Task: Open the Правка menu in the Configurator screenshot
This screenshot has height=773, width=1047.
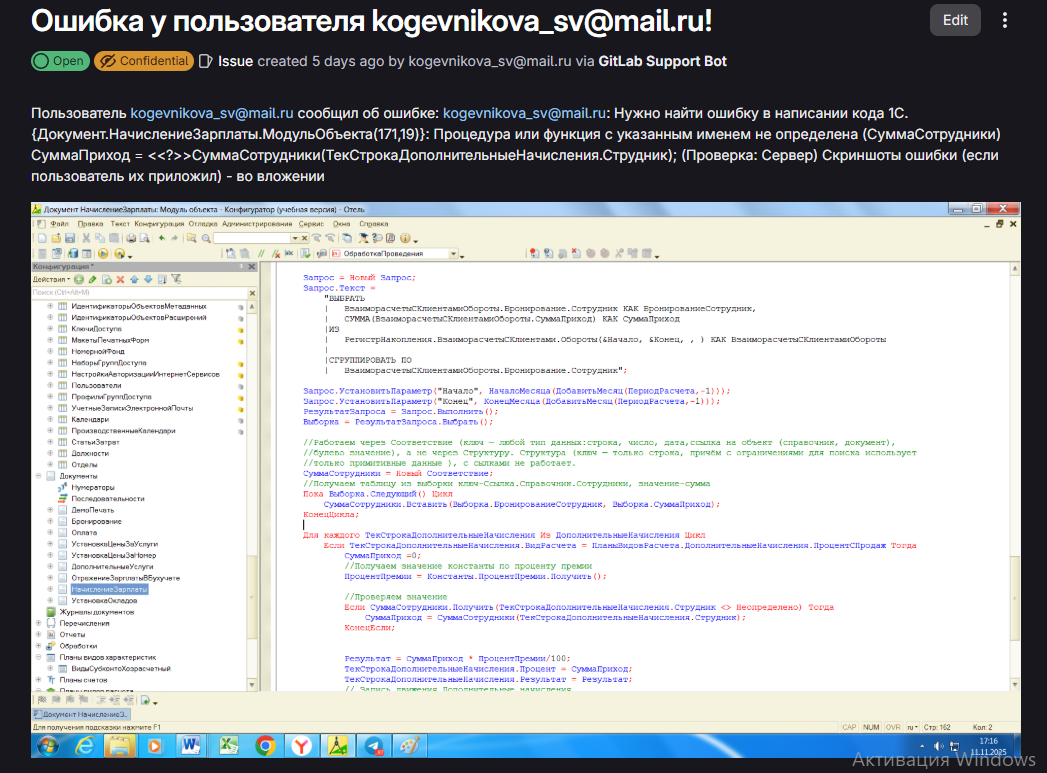Action: point(90,224)
